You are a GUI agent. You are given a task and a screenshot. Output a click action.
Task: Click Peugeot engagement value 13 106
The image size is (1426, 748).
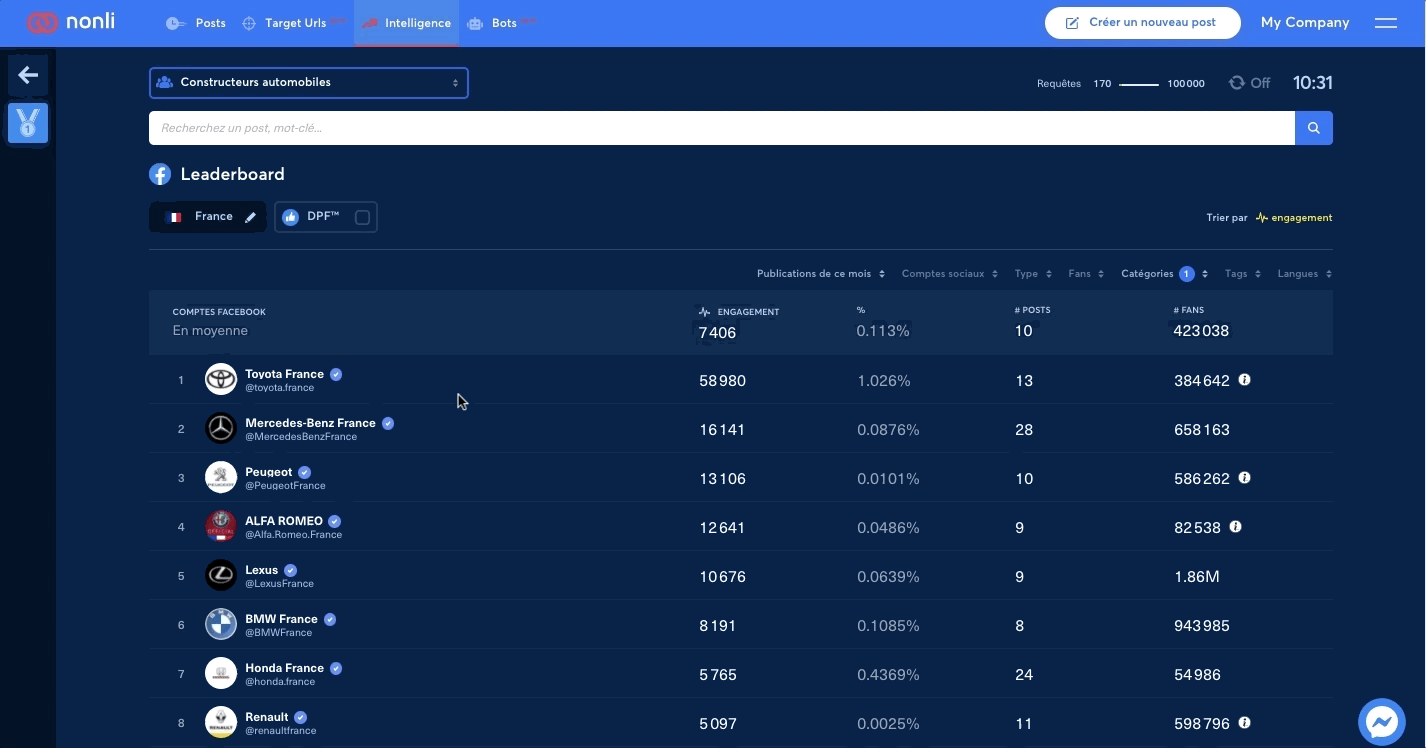[x=722, y=479]
